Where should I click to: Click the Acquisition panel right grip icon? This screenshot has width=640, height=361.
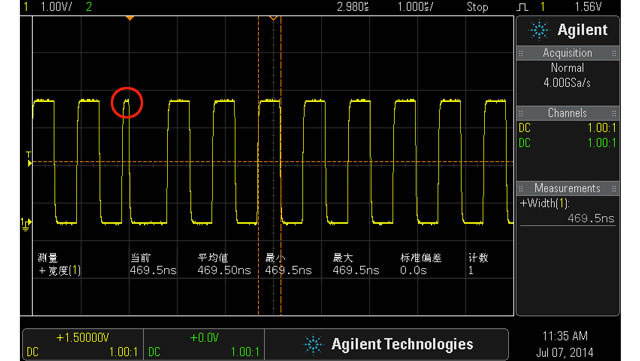(x=614, y=53)
